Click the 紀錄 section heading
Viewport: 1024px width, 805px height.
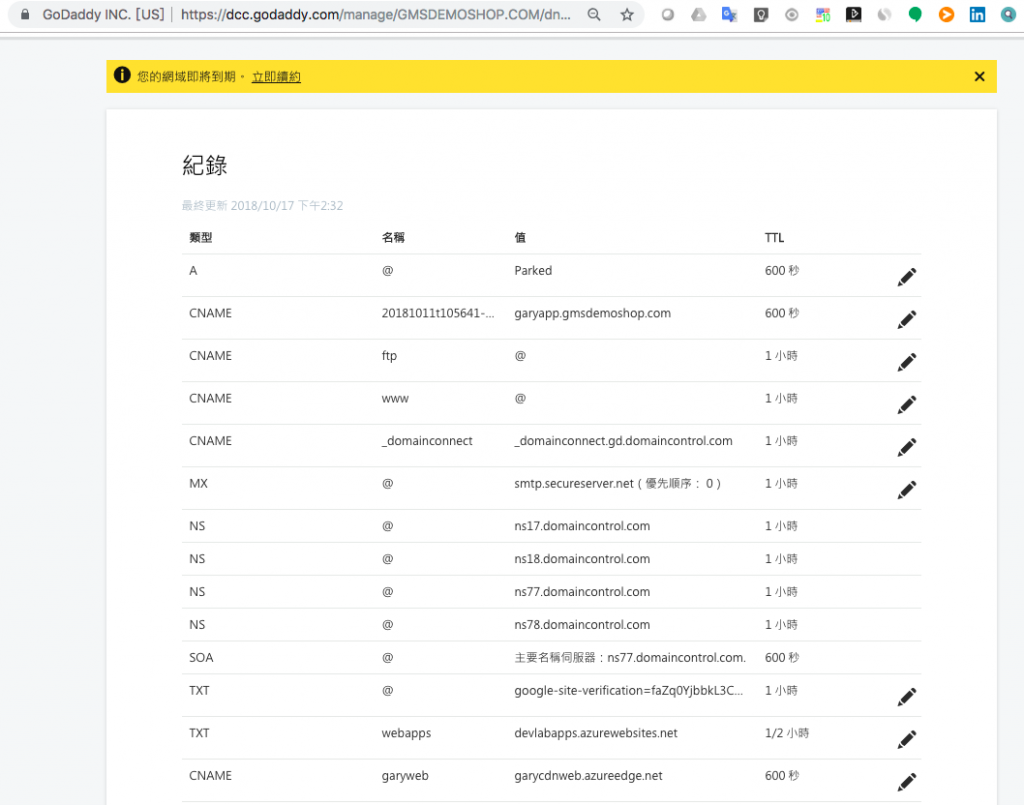pyautogui.click(x=204, y=165)
